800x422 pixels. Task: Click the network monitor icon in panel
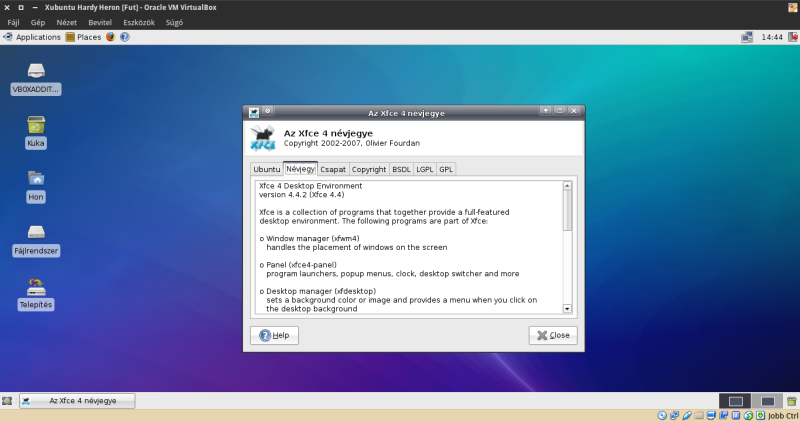pos(747,37)
